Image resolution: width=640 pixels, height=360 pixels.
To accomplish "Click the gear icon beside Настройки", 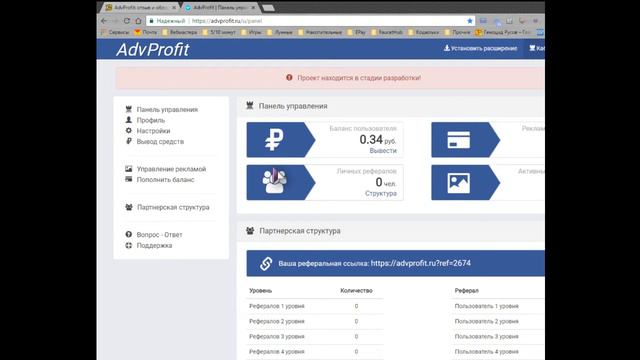I will [x=129, y=130].
